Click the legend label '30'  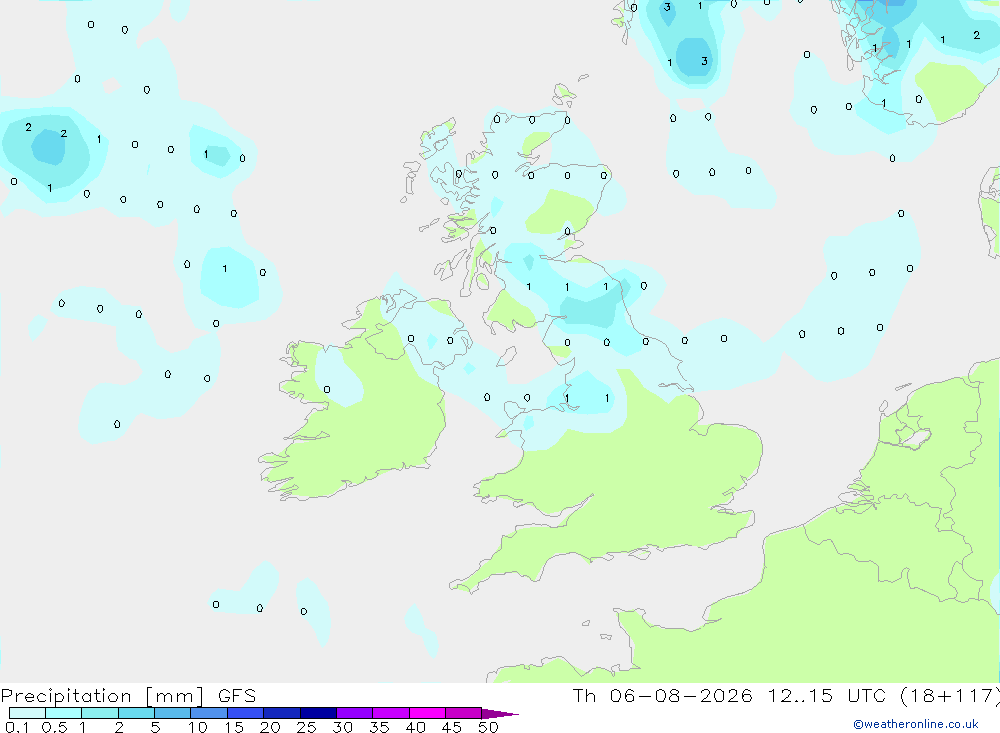(x=343, y=727)
